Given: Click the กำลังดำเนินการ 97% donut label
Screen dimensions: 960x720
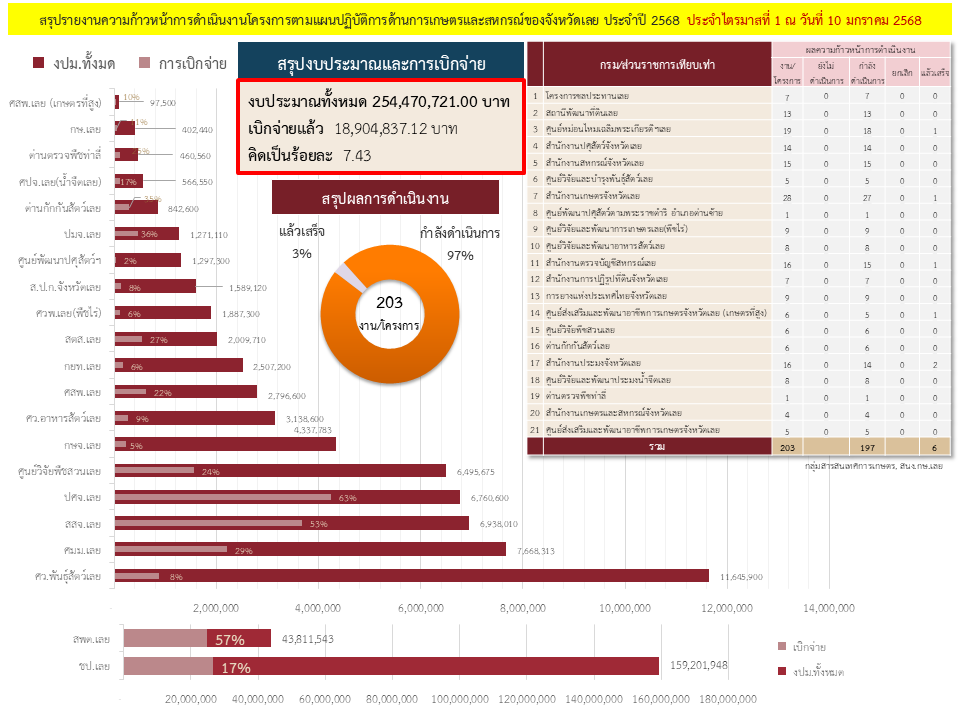Looking at the screenshot, I should tap(460, 244).
